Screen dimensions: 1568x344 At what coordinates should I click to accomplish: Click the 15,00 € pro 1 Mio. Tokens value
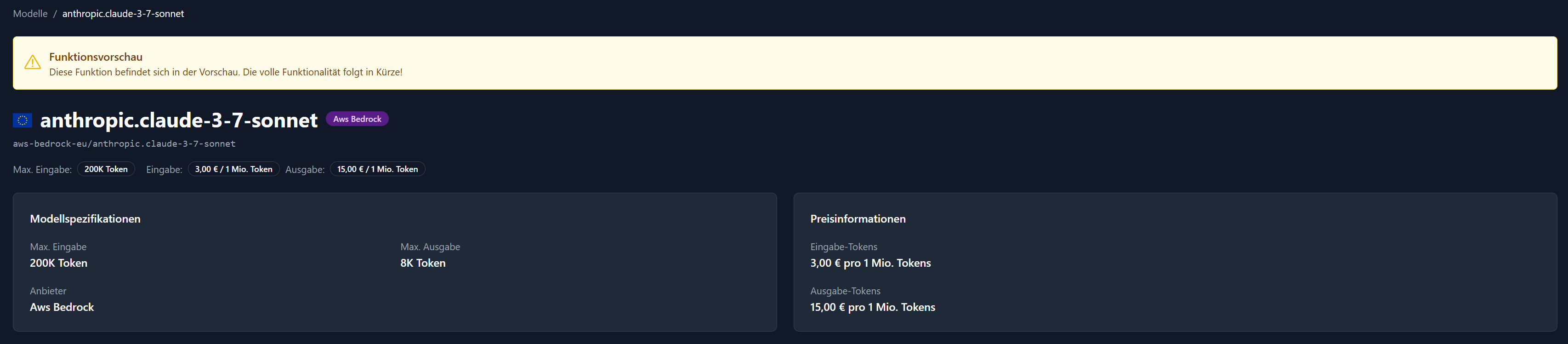[x=872, y=307]
